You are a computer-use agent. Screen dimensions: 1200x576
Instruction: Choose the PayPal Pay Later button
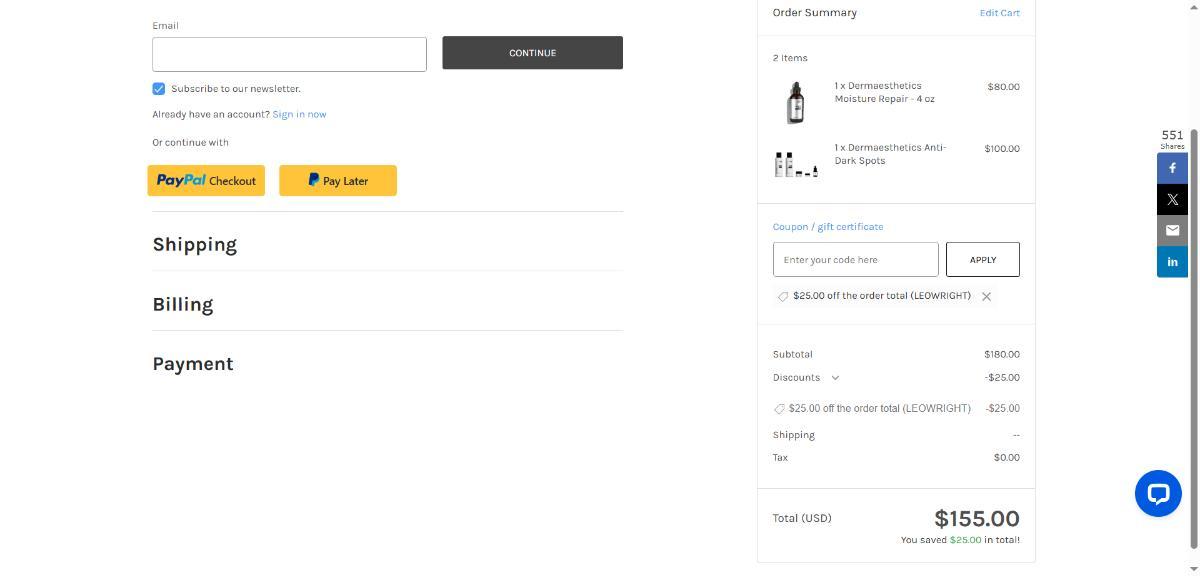pos(338,181)
